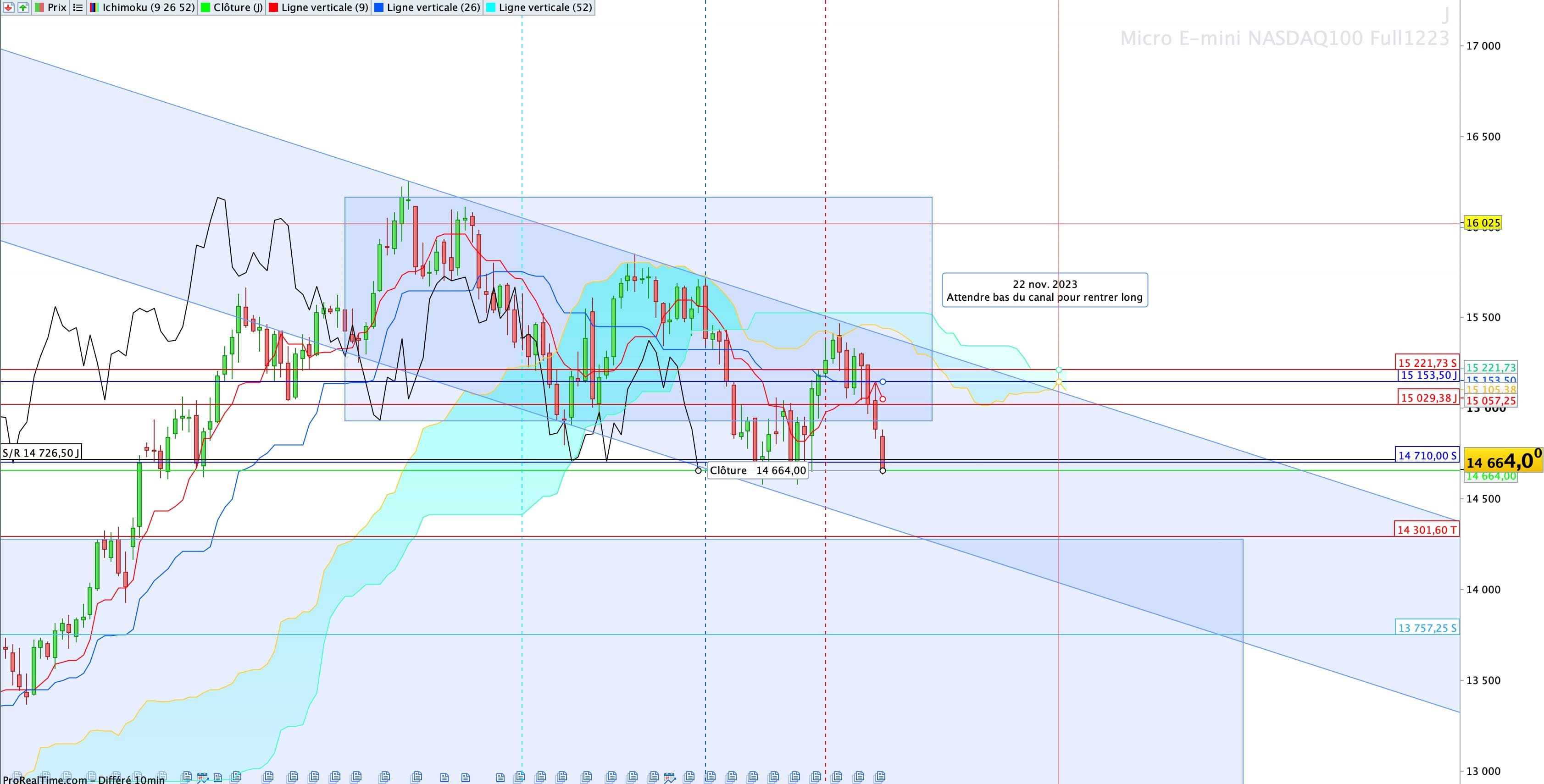Click the multicolor Ichimoku indicator icon

click(94, 8)
